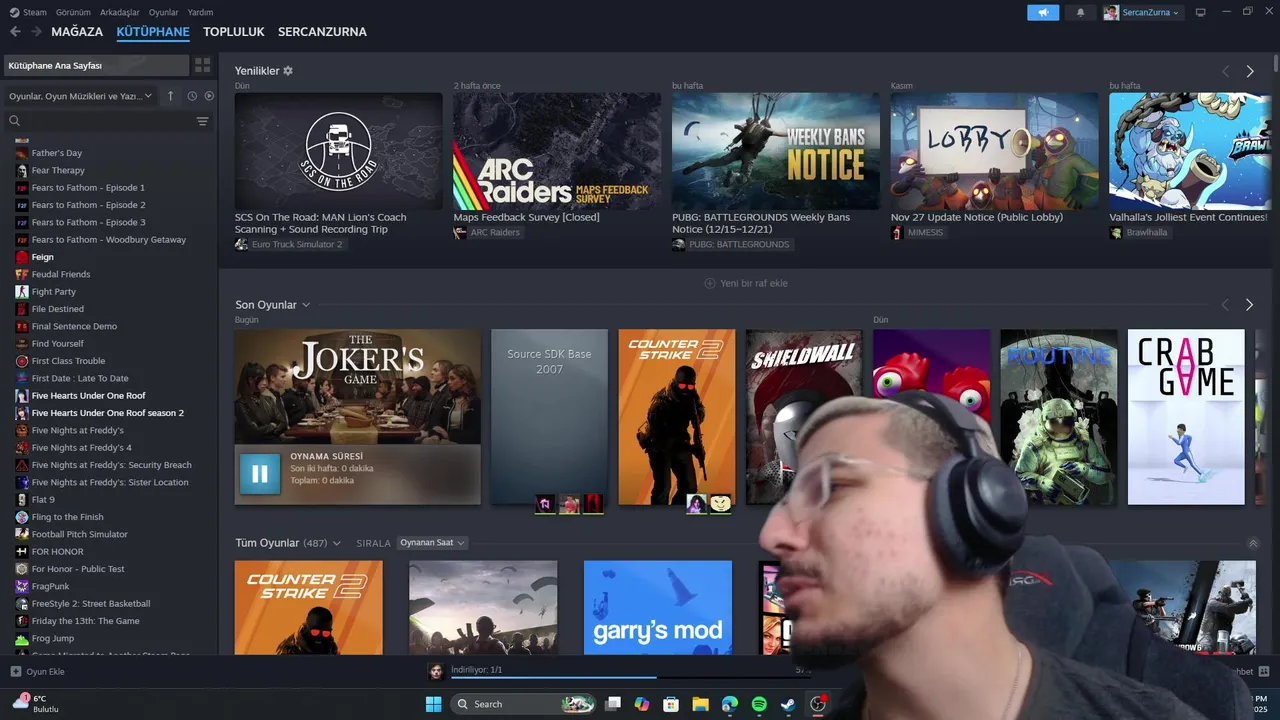Screen dimensions: 1280x720
Task: Switch to MAĞAZA tab
Action: click(x=77, y=32)
